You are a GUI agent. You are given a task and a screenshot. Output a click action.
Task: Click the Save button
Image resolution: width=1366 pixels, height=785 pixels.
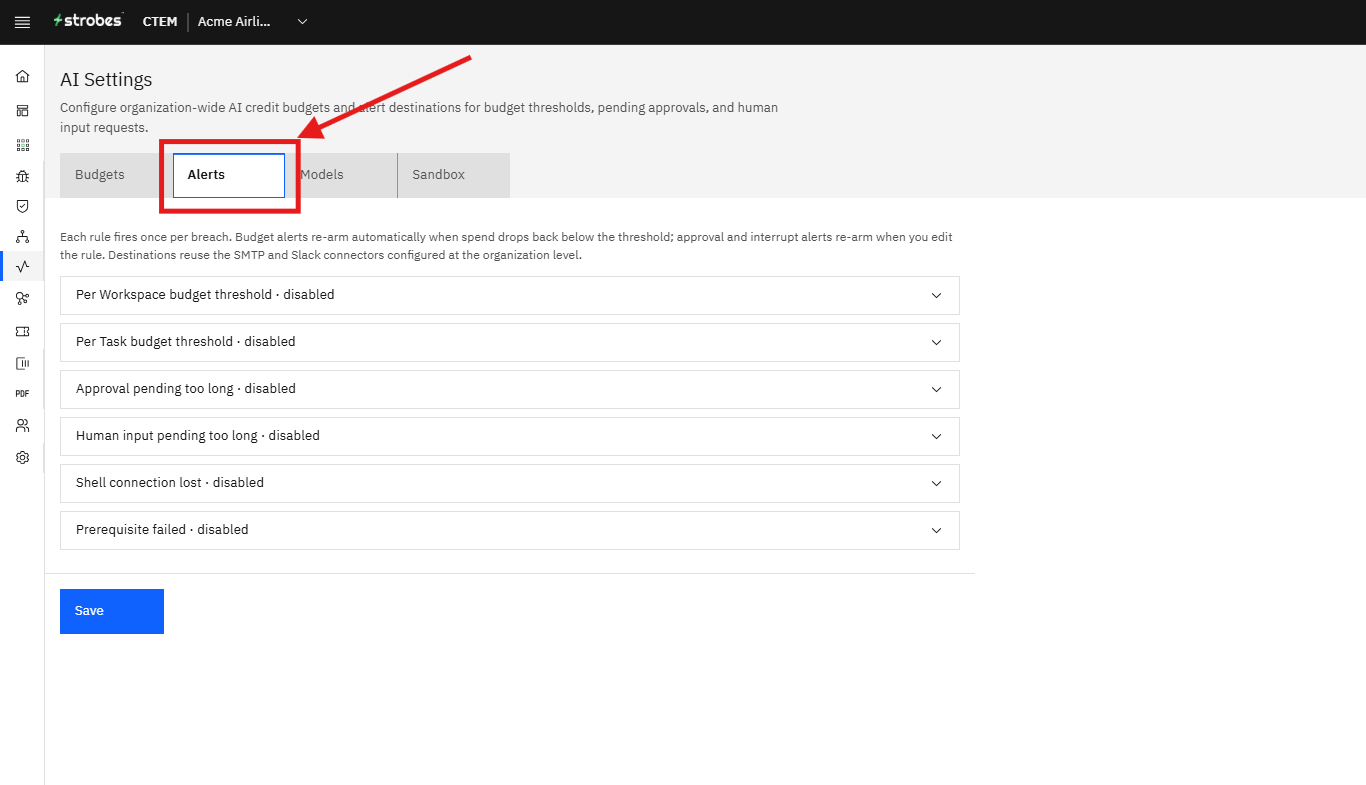[x=112, y=611]
